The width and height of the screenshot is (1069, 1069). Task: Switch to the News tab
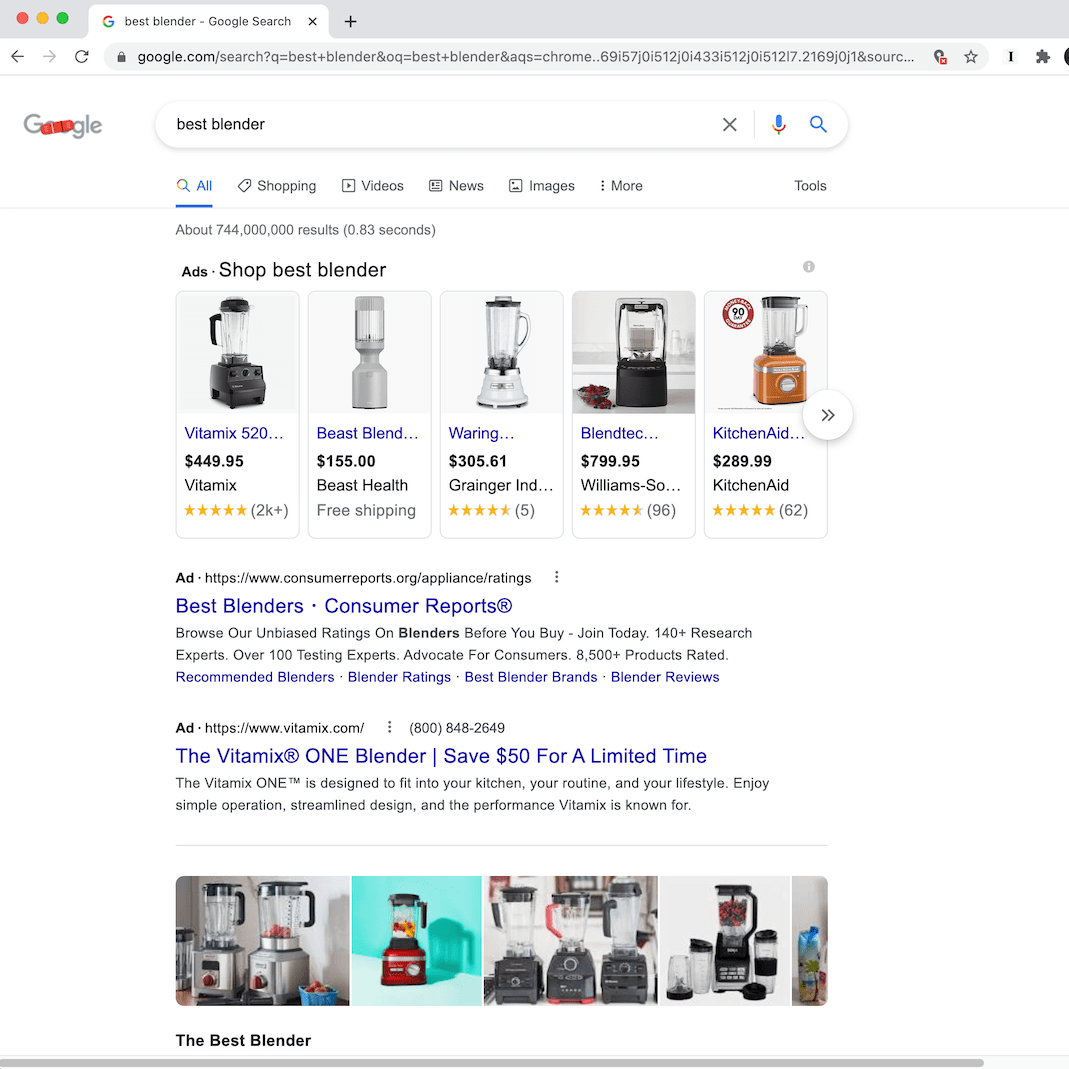pyautogui.click(x=456, y=186)
